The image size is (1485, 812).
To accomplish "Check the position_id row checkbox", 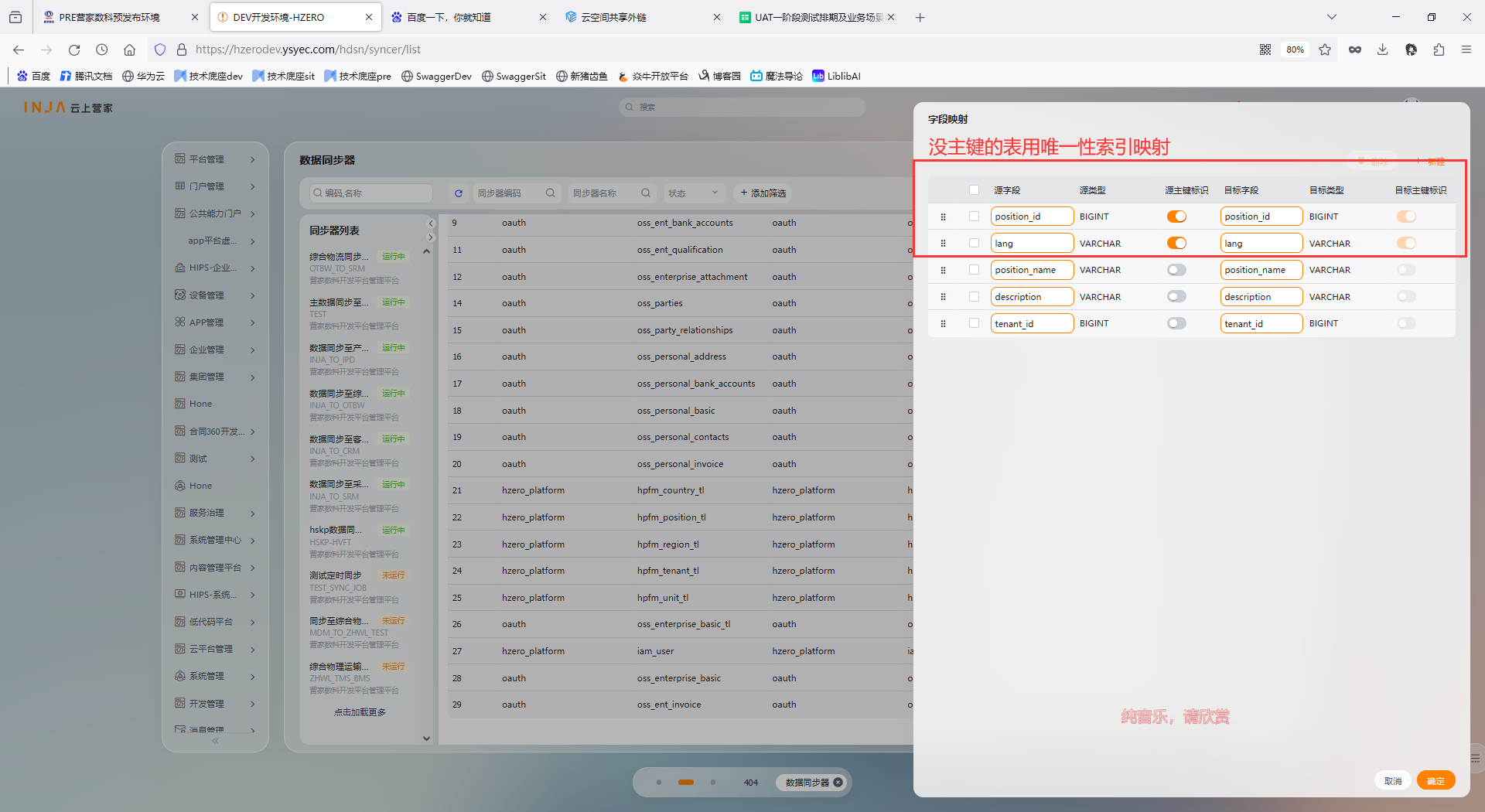I will tap(974, 217).
